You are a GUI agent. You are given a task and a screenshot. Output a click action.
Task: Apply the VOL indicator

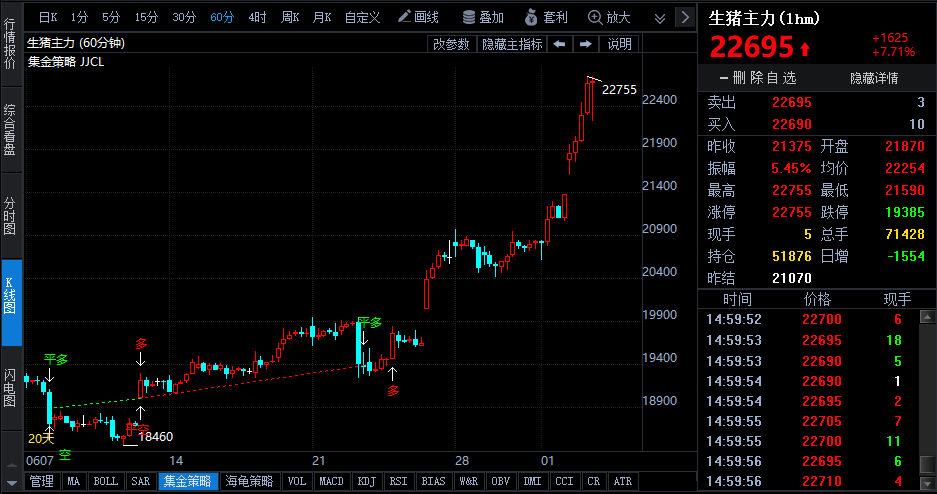click(296, 481)
